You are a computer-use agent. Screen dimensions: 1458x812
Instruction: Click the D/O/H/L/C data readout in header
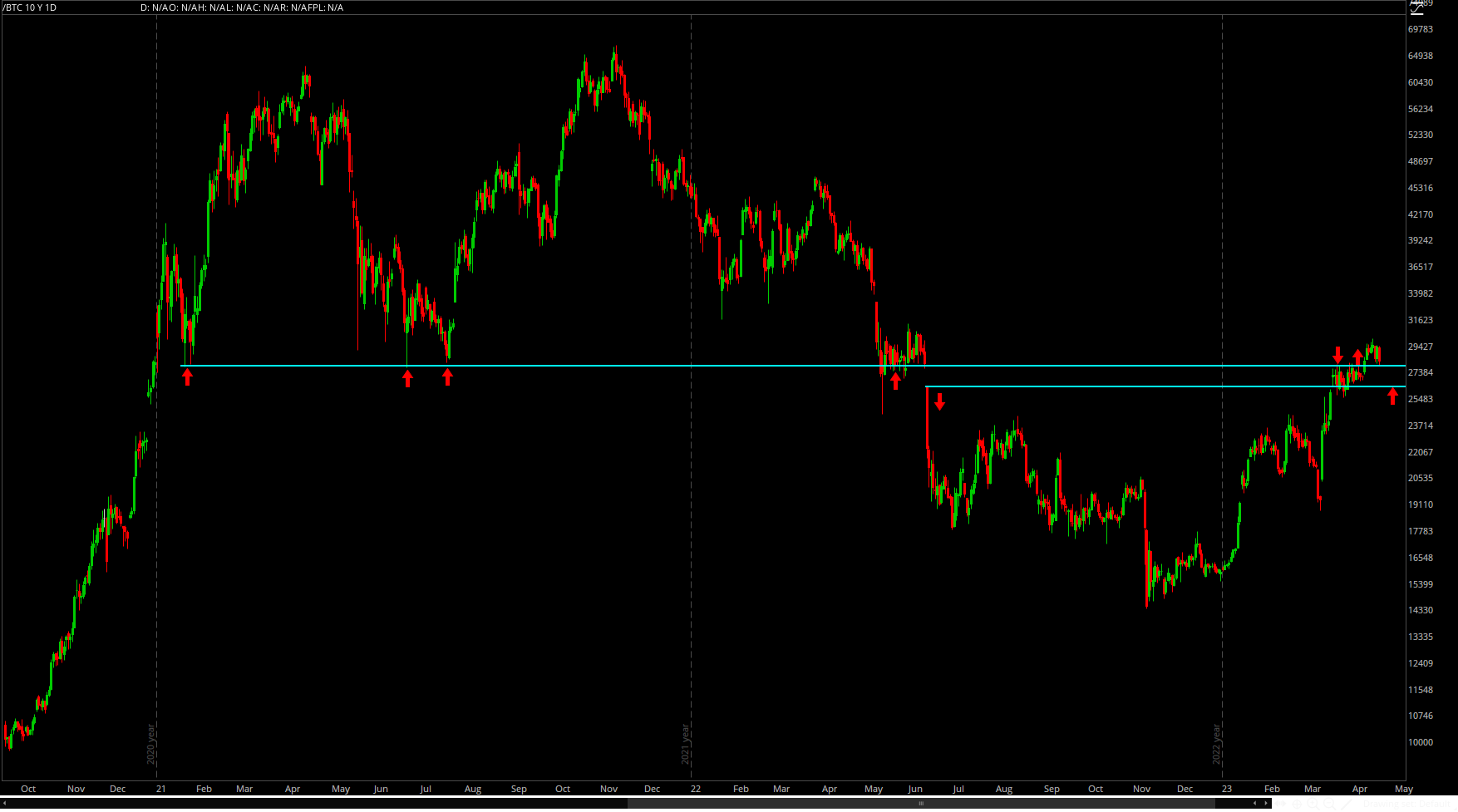241,7
